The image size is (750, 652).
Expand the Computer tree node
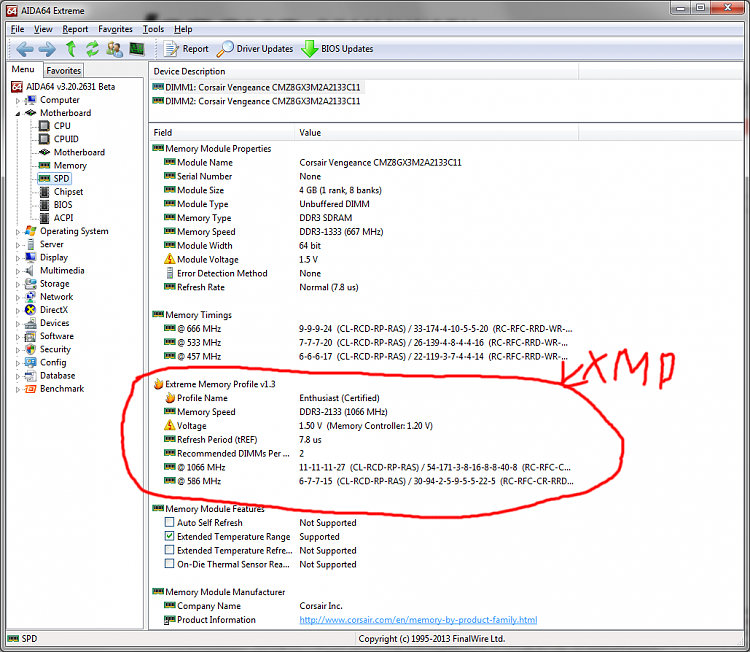[x=18, y=100]
